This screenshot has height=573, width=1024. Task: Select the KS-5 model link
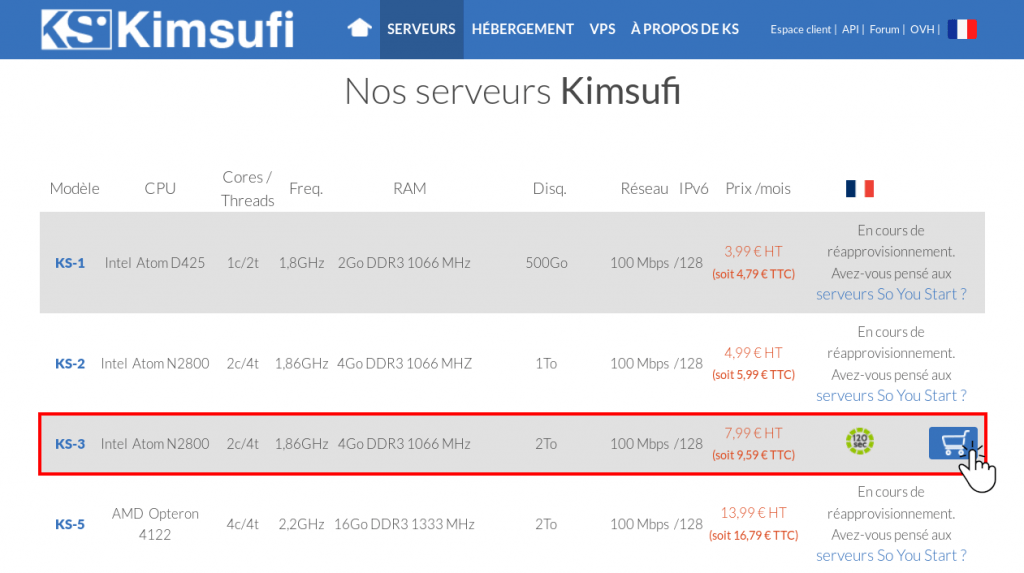pos(70,525)
